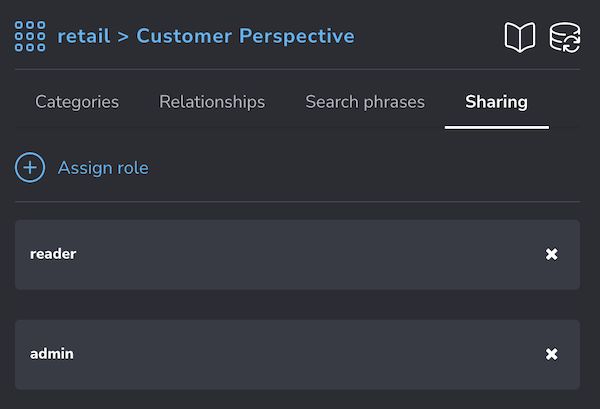The width and height of the screenshot is (600, 409).
Task: Select the reader role row
Action: 297,254
